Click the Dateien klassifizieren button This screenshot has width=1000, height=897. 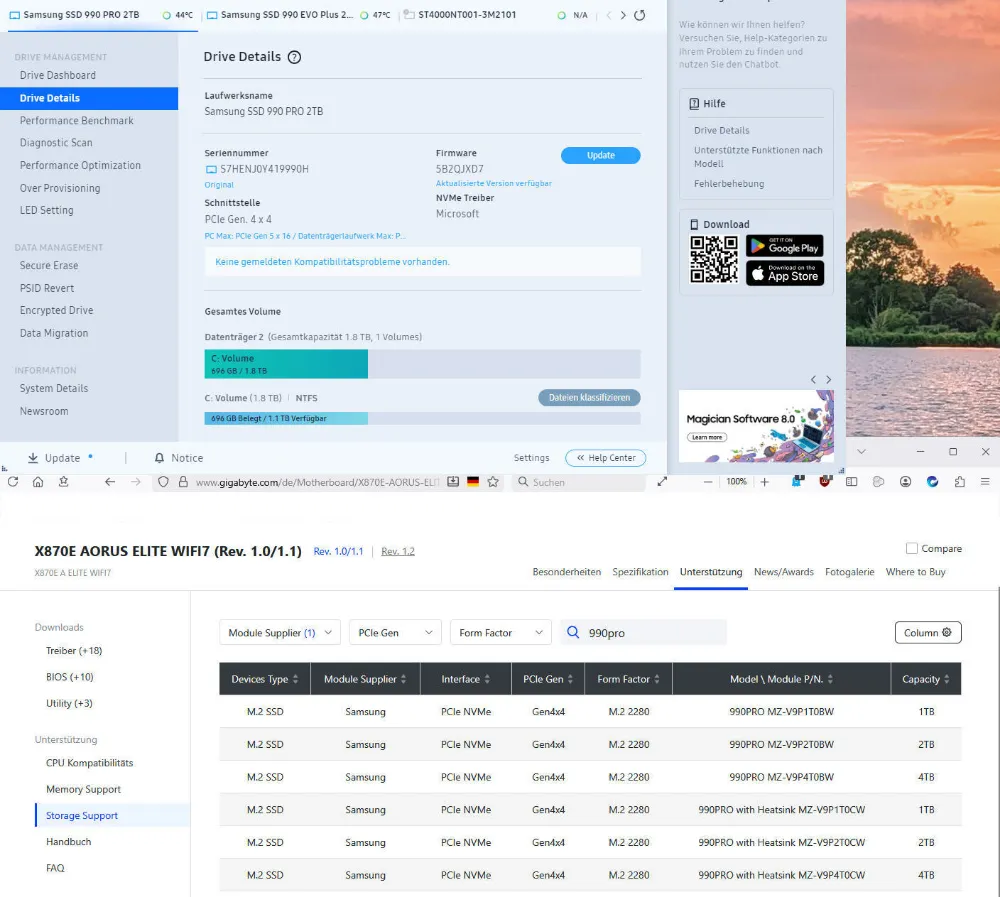(x=589, y=398)
